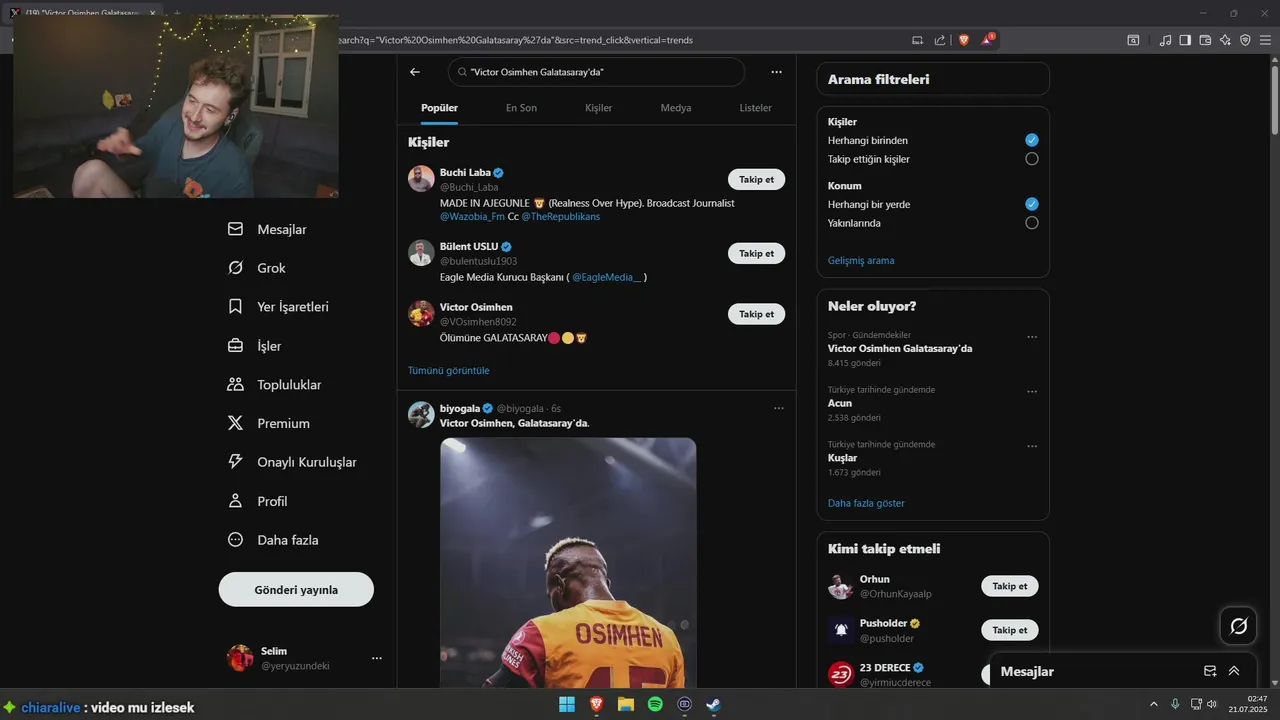Switch to Listeler tab
The height and width of the screenshot is (720, 1280).
[x=756, y=108]
